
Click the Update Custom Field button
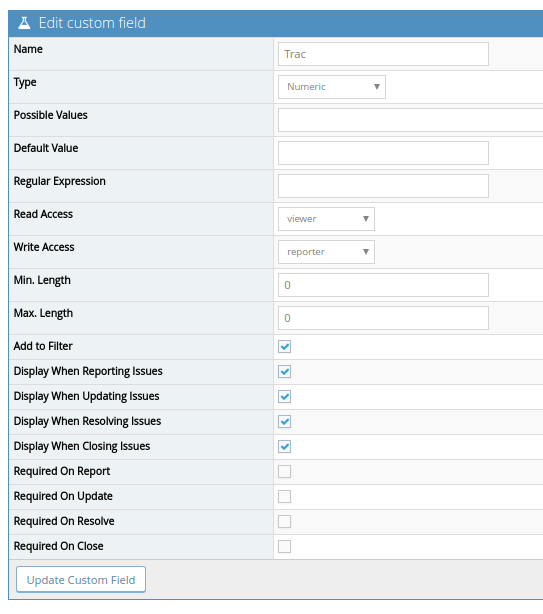81,580
